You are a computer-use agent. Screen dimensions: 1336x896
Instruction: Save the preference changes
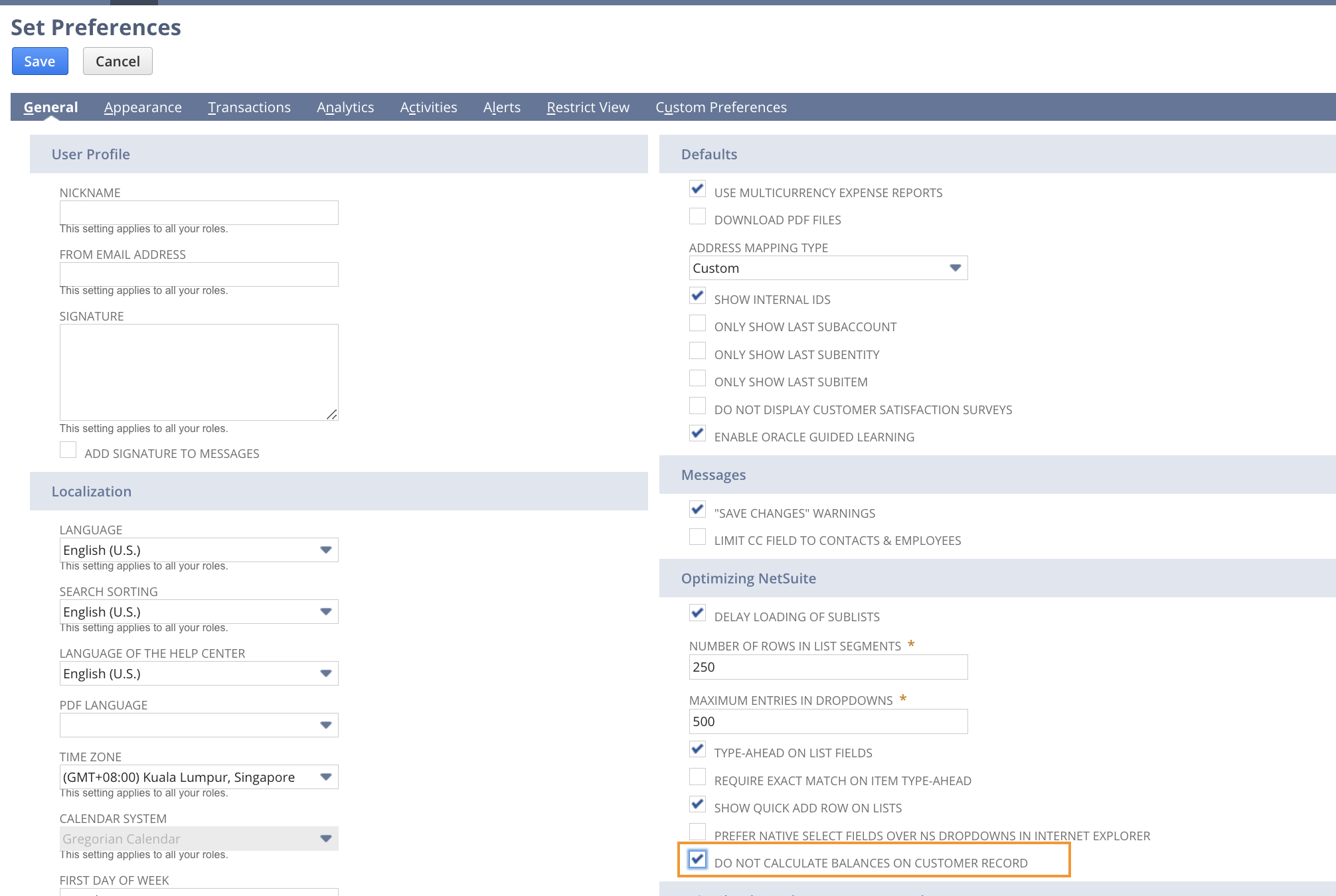tap(39, 60)
